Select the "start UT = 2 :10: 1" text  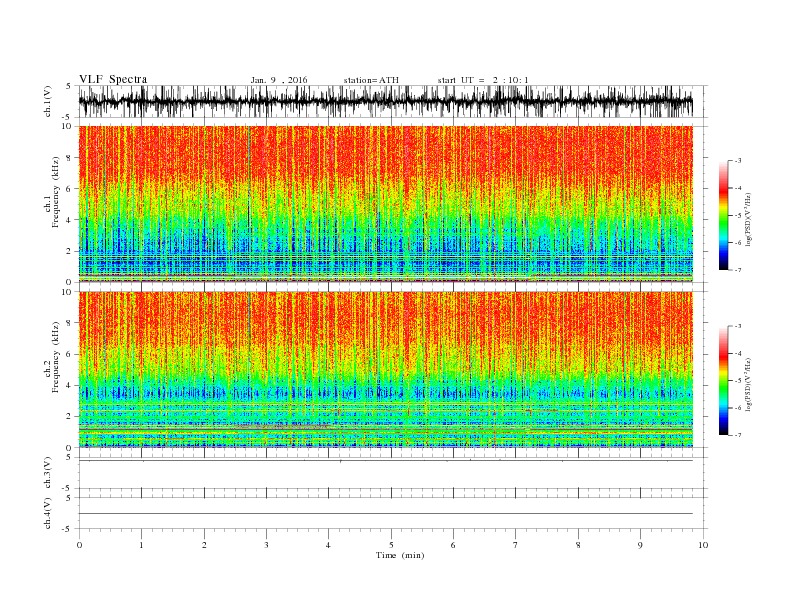coord(483,80)
